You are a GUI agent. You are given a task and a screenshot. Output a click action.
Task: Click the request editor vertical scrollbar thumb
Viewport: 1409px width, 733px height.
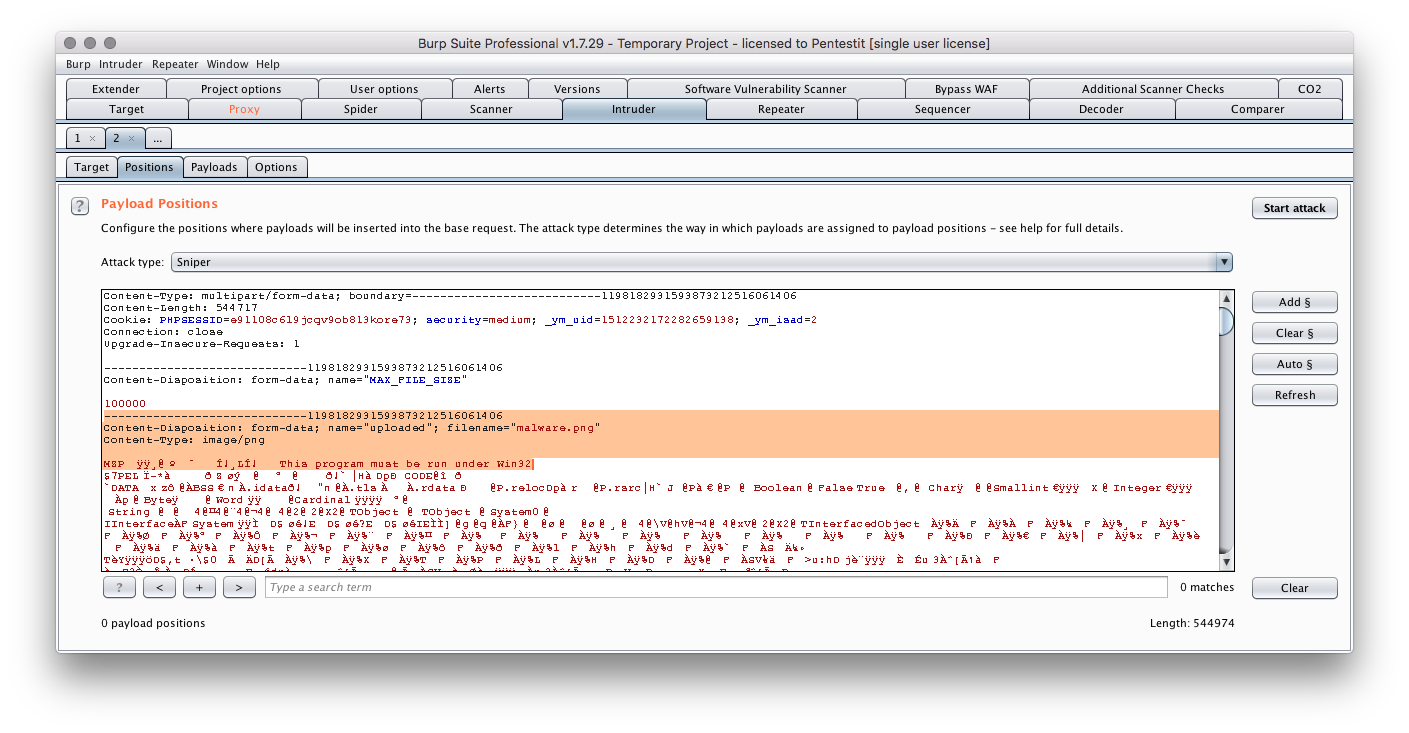click(1226, 322)
